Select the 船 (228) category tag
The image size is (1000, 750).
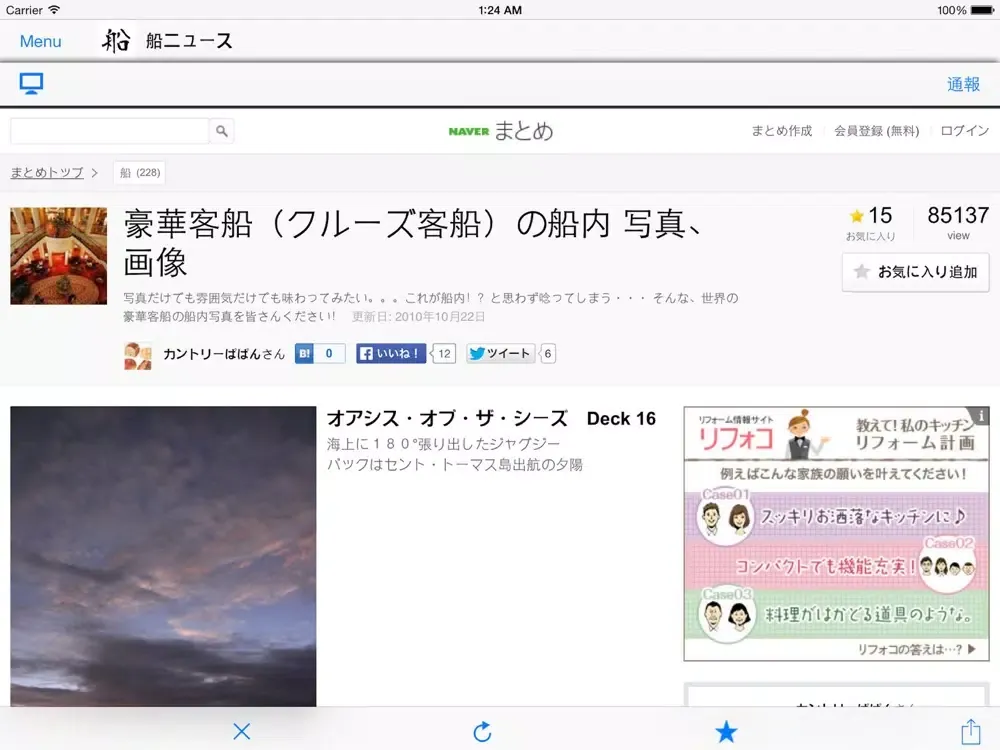coord(139,173)
